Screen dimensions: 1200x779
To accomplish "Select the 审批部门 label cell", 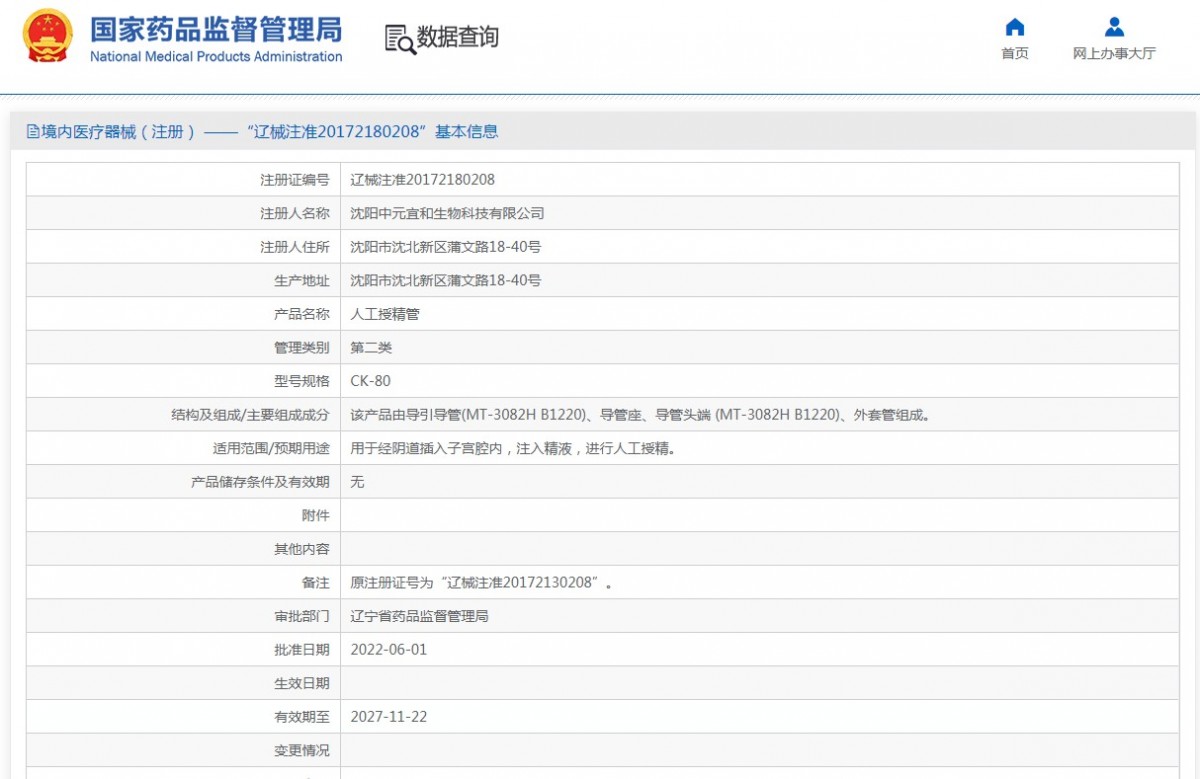I will tap(184, 616).
